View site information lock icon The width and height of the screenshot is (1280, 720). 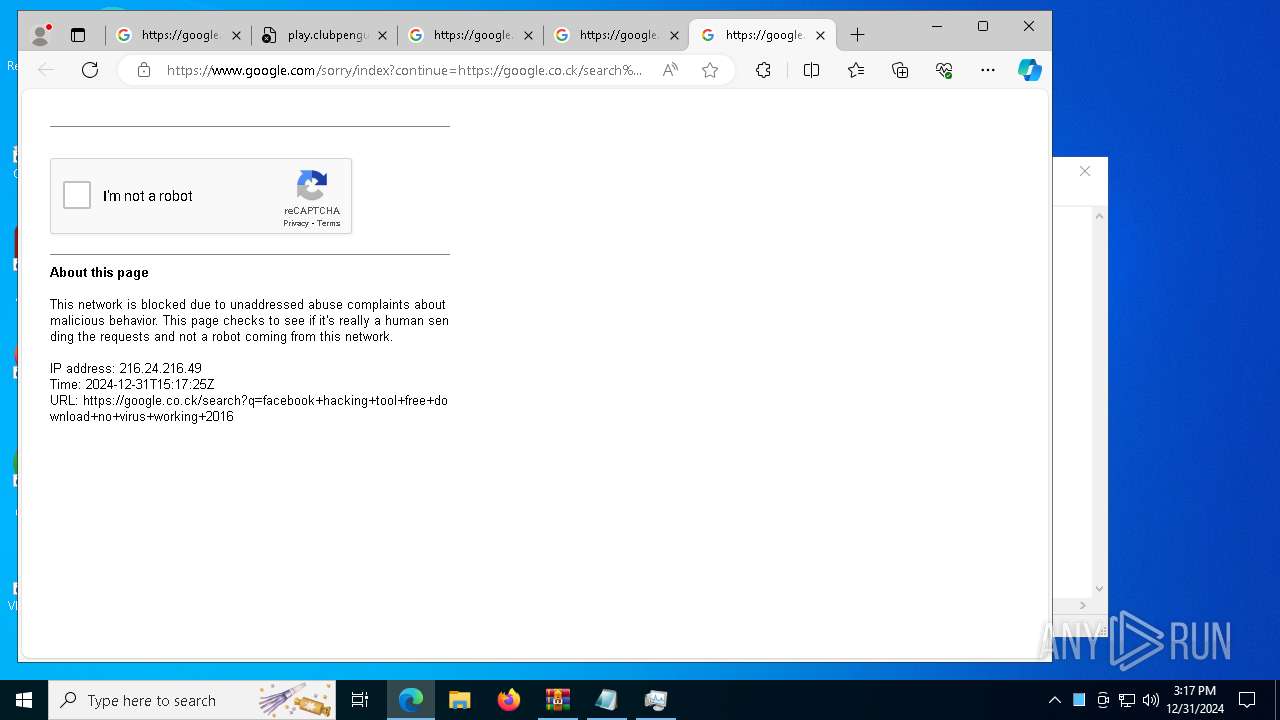(x=144, y=70)
